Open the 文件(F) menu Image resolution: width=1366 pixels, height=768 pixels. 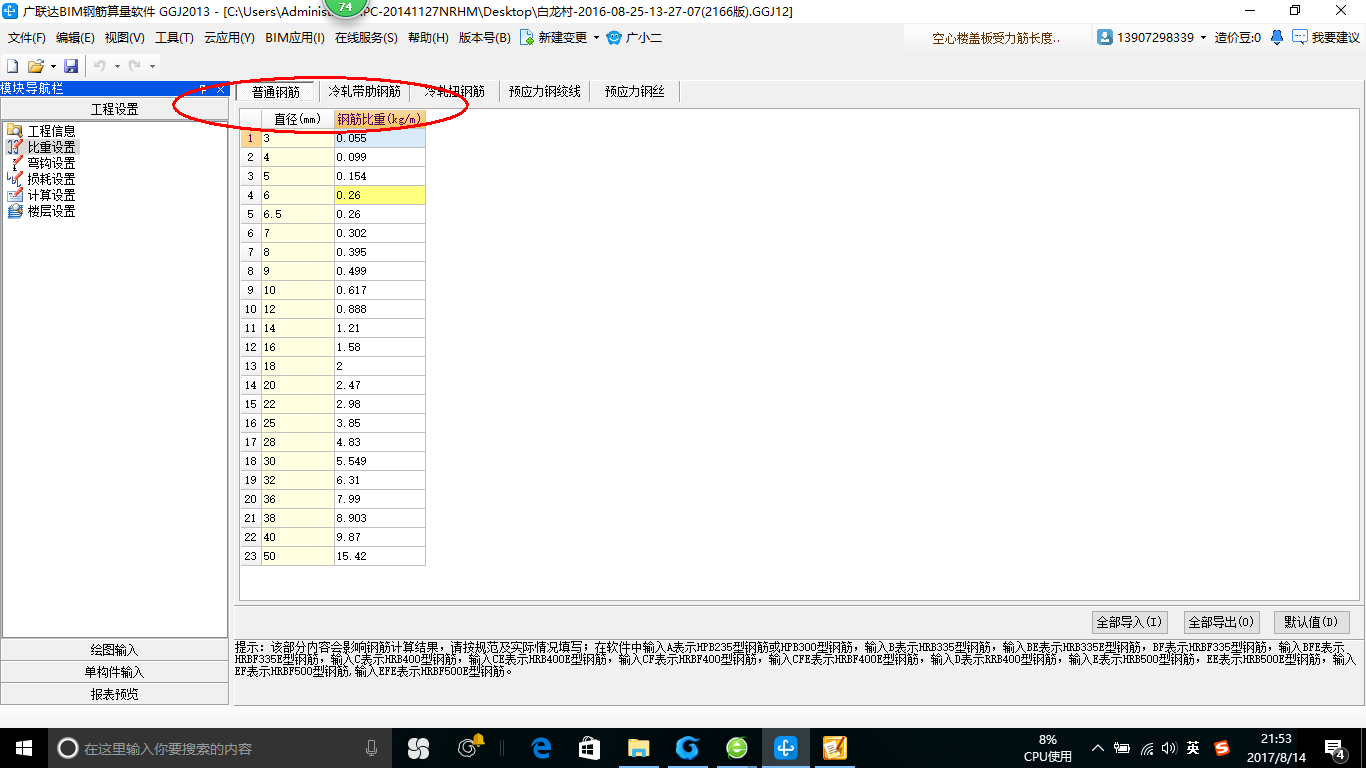[27, 38]
